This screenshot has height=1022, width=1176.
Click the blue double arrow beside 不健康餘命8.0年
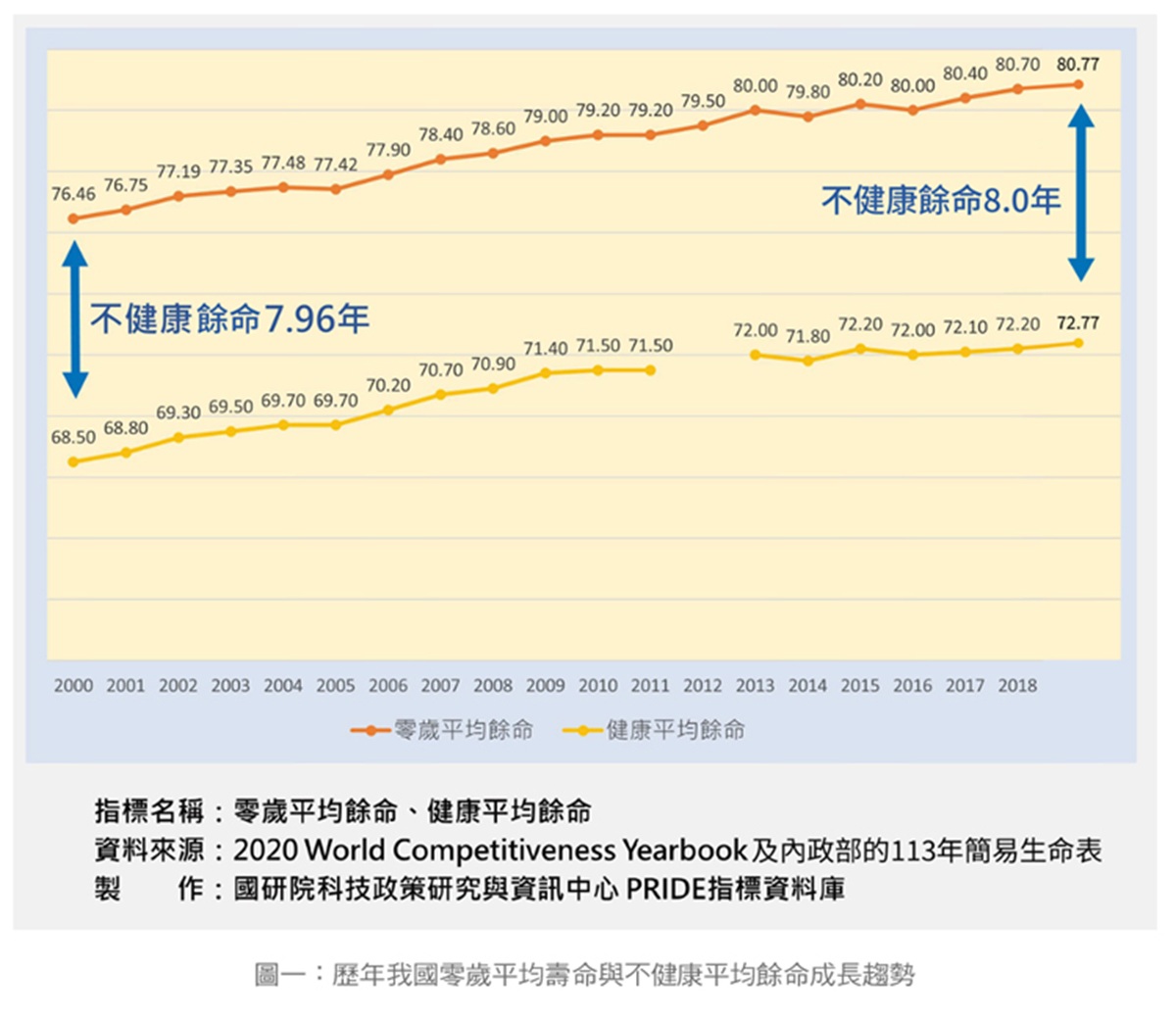click(1080, 194)
